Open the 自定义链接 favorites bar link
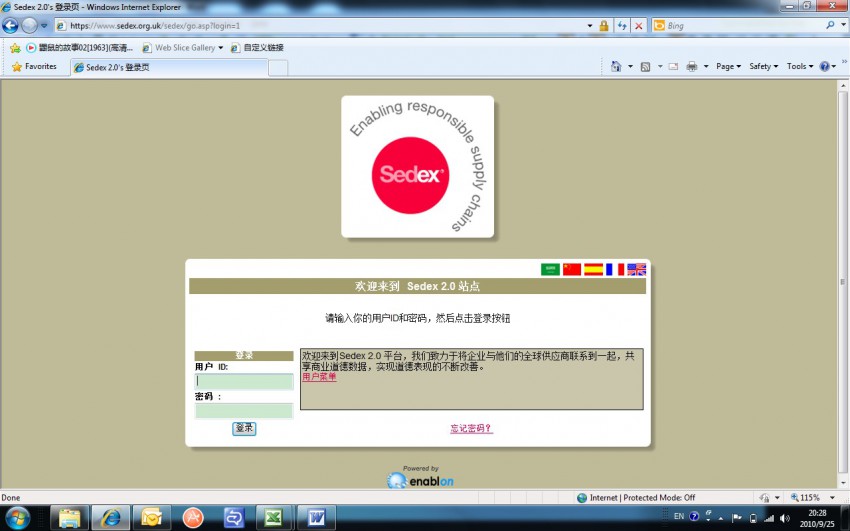 [x=257, y=48]
